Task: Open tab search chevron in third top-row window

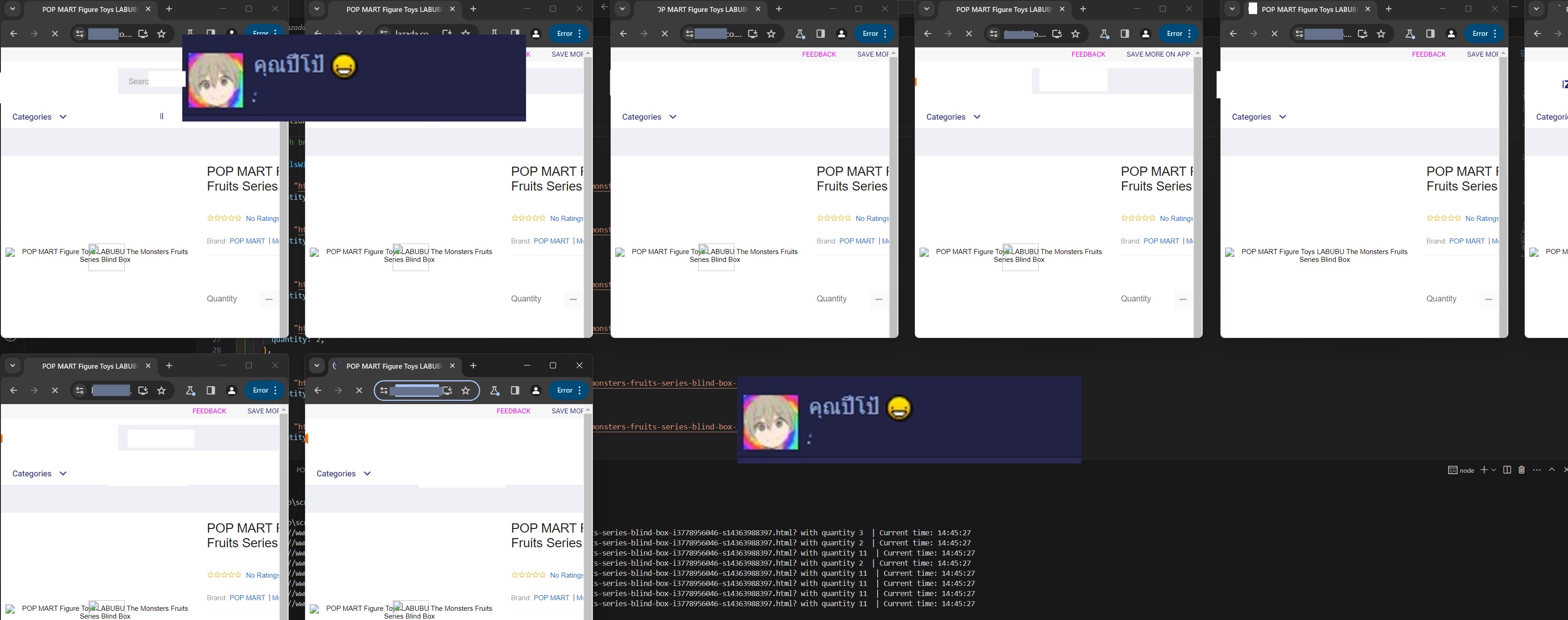Action: click(623, 9)
